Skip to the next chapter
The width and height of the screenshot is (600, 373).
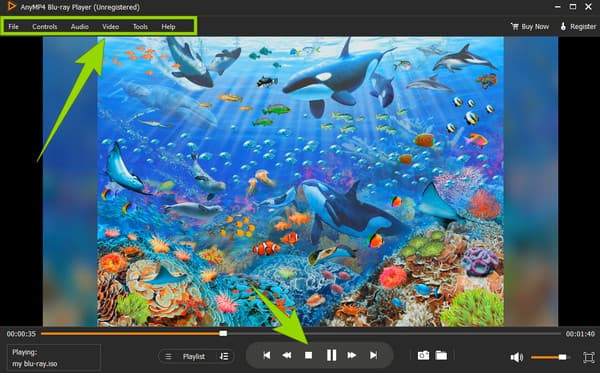click(x=373, y=355)
